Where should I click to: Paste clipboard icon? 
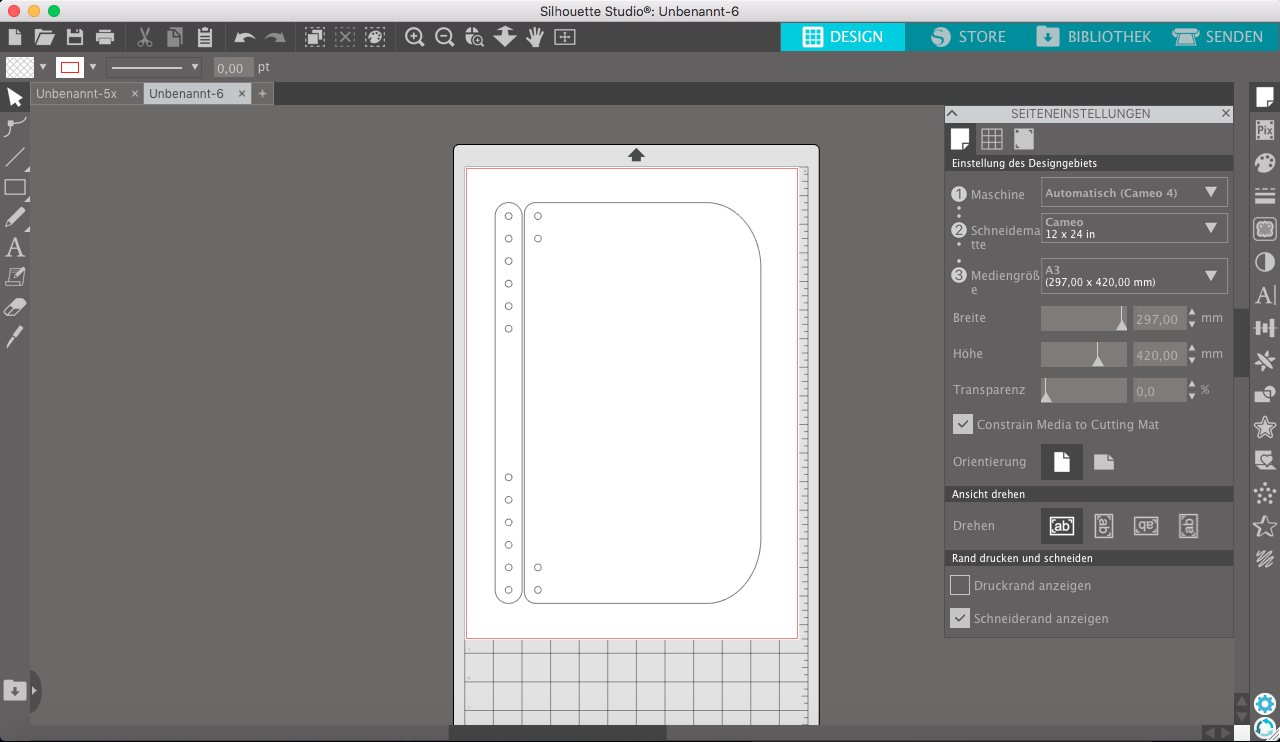(x=205, y=37)
